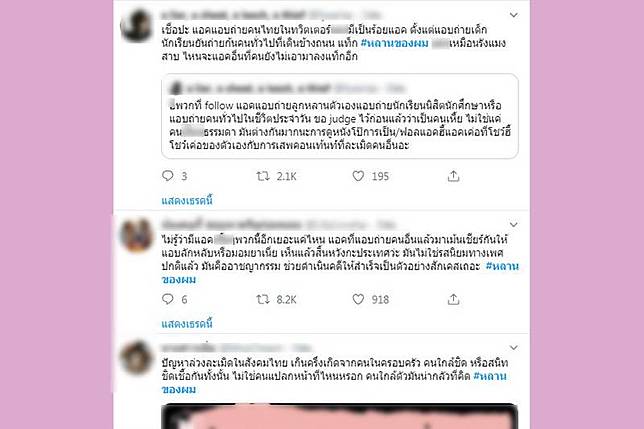Retweet the post showing 8.2K retweets
This screenshot has width=644, height=429.
[x=263, y=299]
